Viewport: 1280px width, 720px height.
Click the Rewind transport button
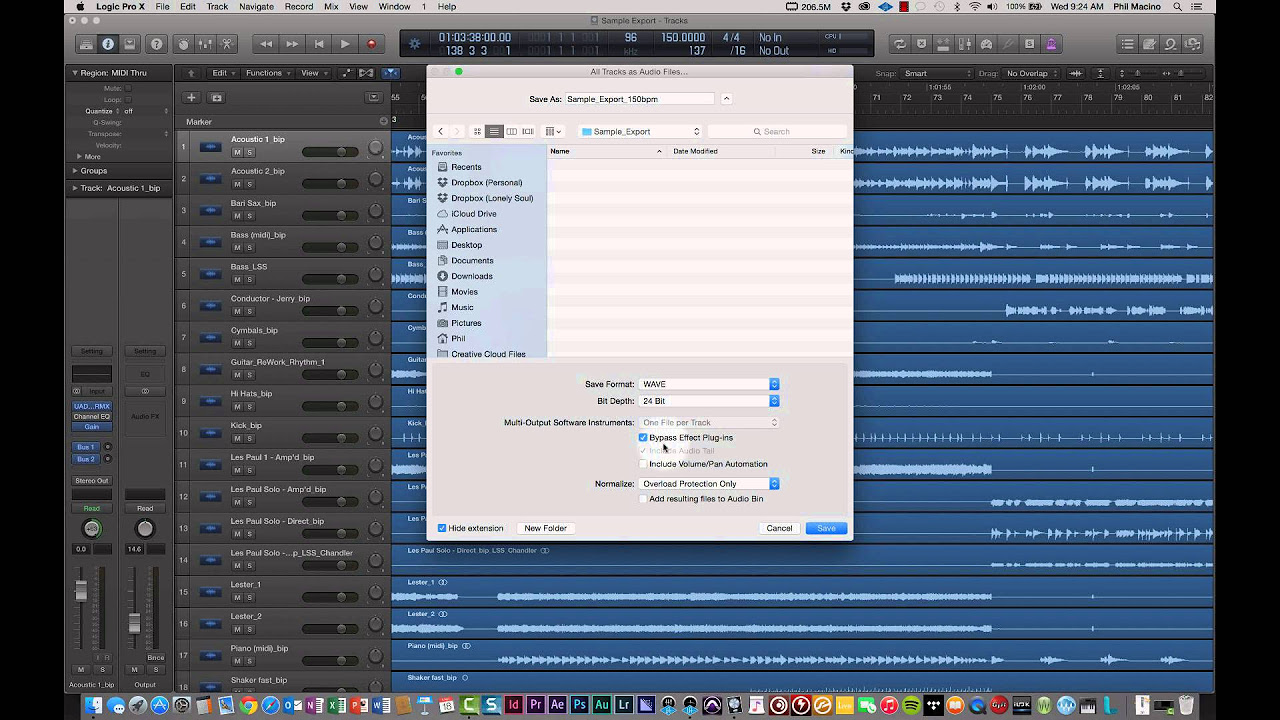266,44
